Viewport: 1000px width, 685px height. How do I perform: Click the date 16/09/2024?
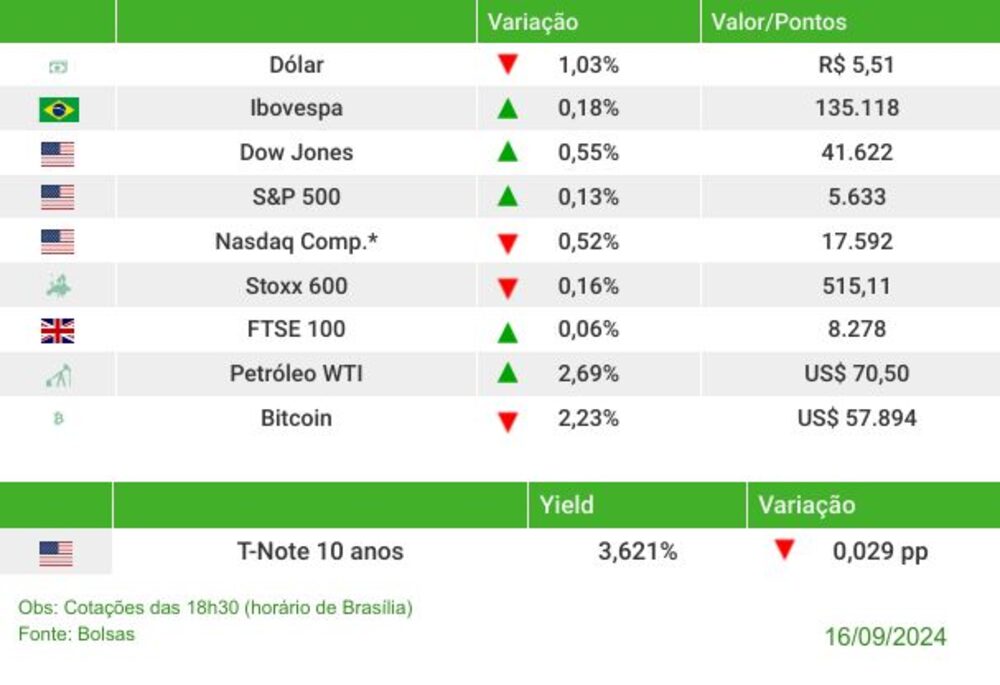point(885,637)
